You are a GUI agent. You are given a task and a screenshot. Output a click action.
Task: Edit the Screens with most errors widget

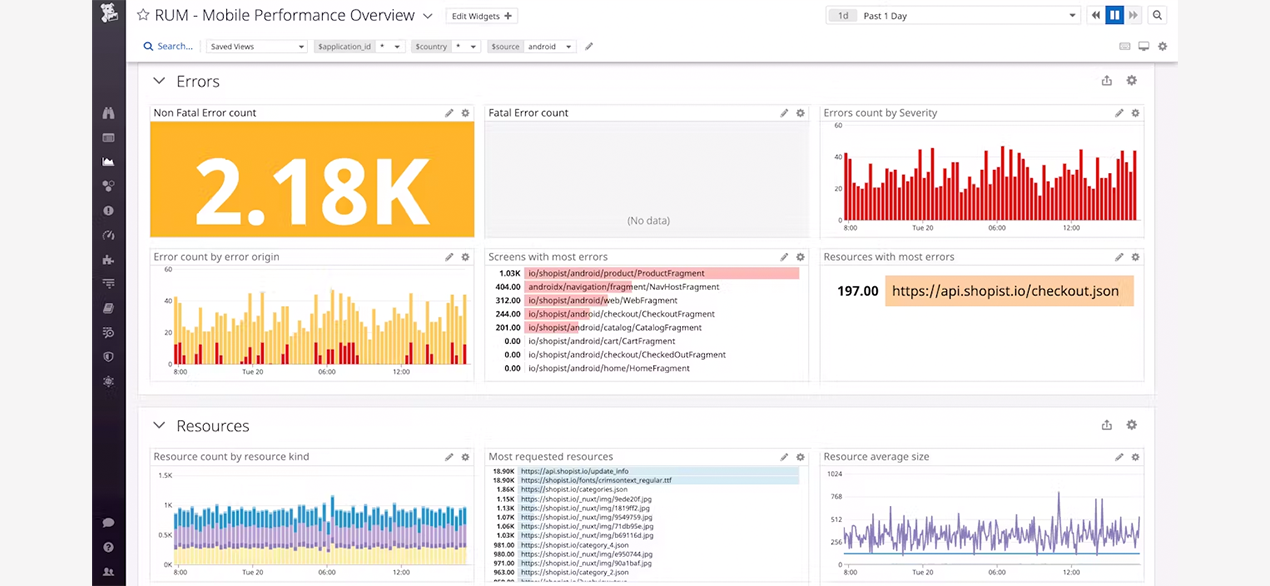pos(785,257)
